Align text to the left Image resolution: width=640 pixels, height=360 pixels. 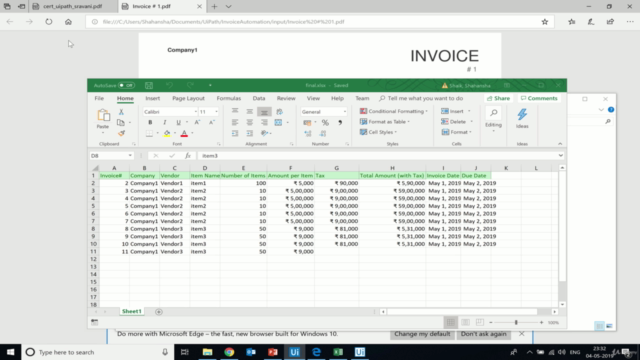click(x=235, y=122)
